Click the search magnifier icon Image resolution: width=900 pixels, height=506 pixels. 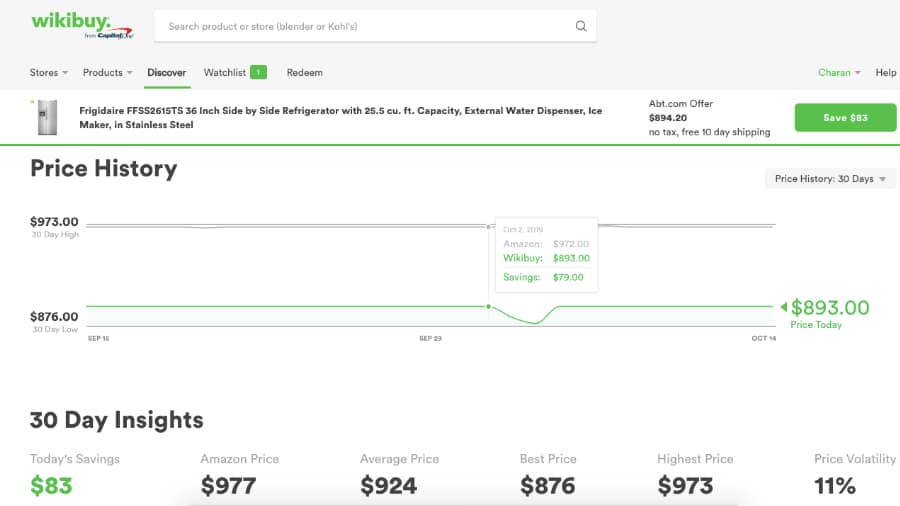(x=581, y=26)
